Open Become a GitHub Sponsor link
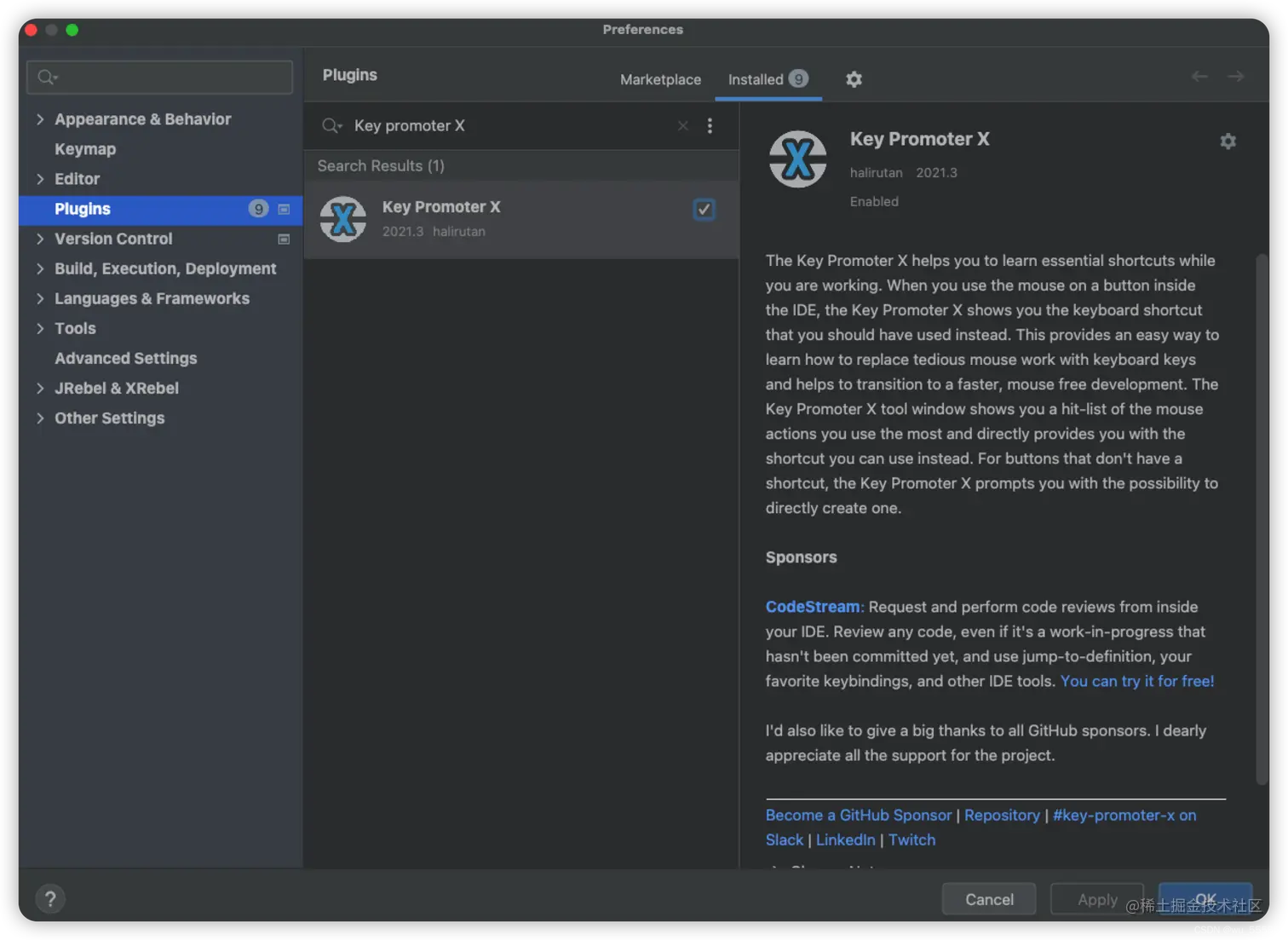Viewport: 1288px width, 940px height. coord(859,815)
